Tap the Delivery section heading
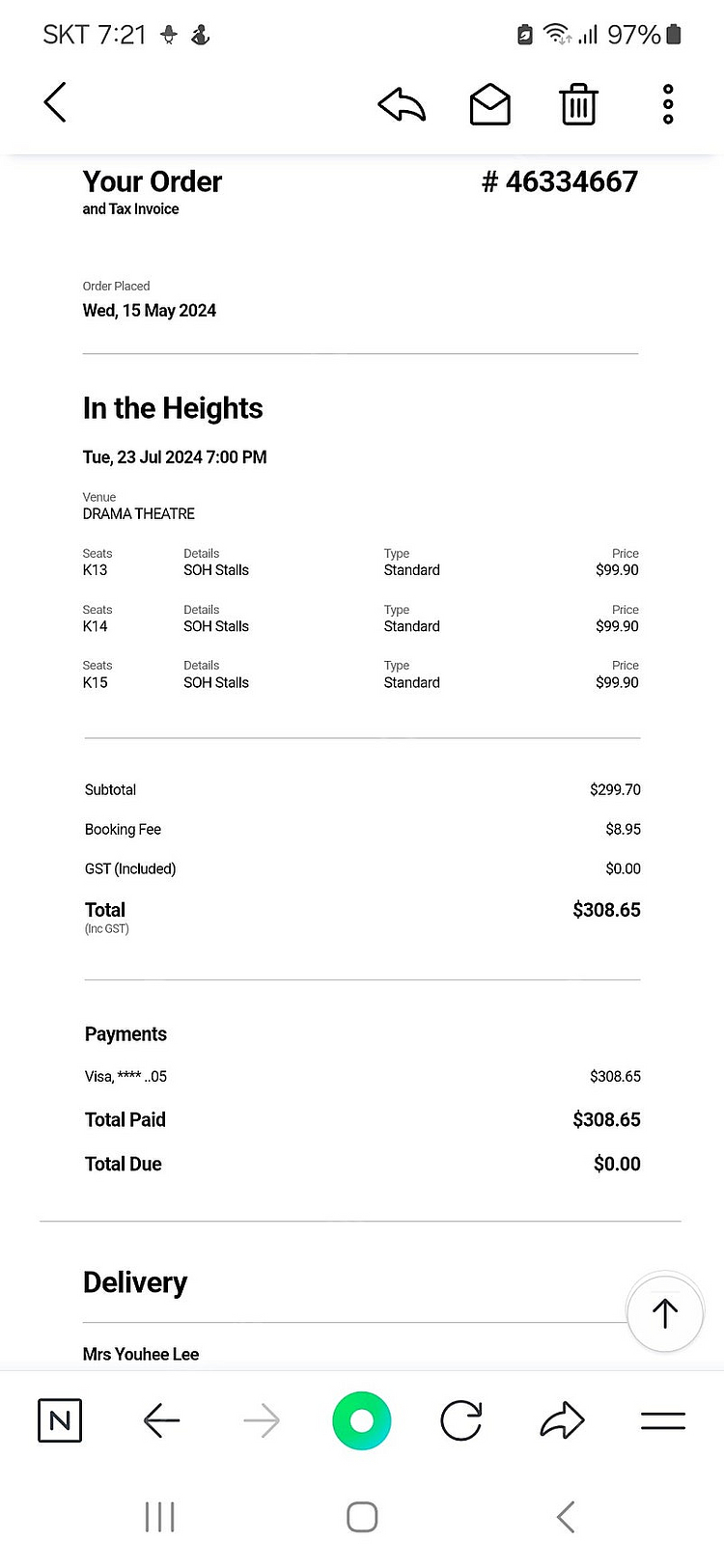 [135, 1282]
